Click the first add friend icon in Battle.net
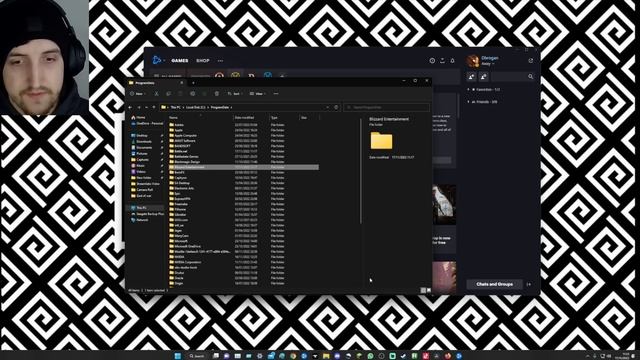This screenshot has height=360, width=640. [471, 76]
